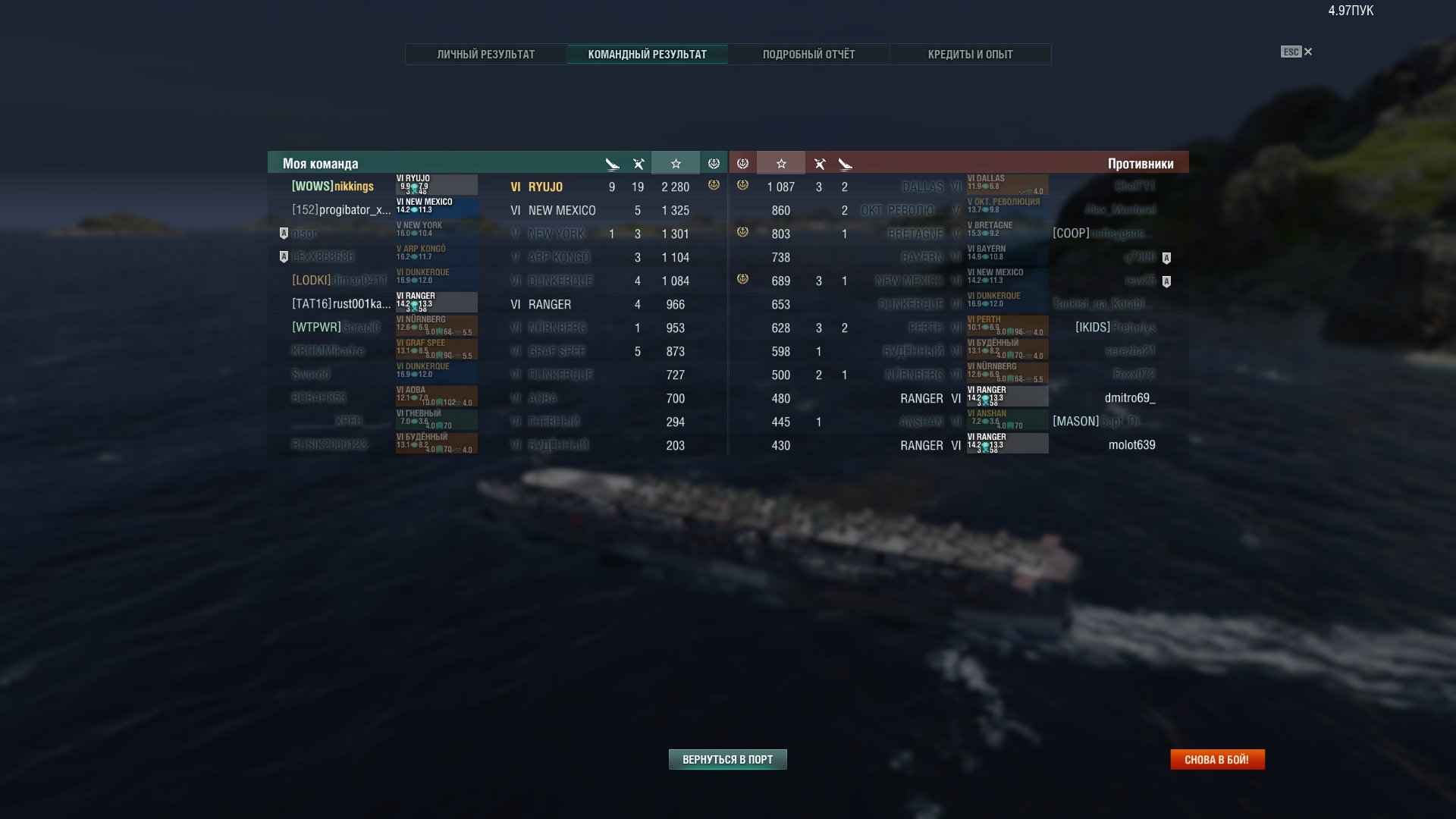Select enemy player dmitro69_ row
This screenshot has height=819, width=1456.
click(959, 398)
